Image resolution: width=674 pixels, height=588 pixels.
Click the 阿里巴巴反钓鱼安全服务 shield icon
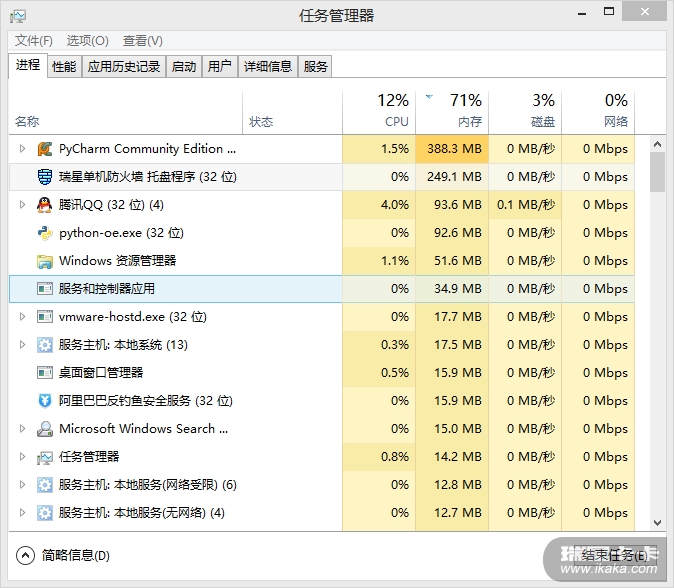[45, 401]
